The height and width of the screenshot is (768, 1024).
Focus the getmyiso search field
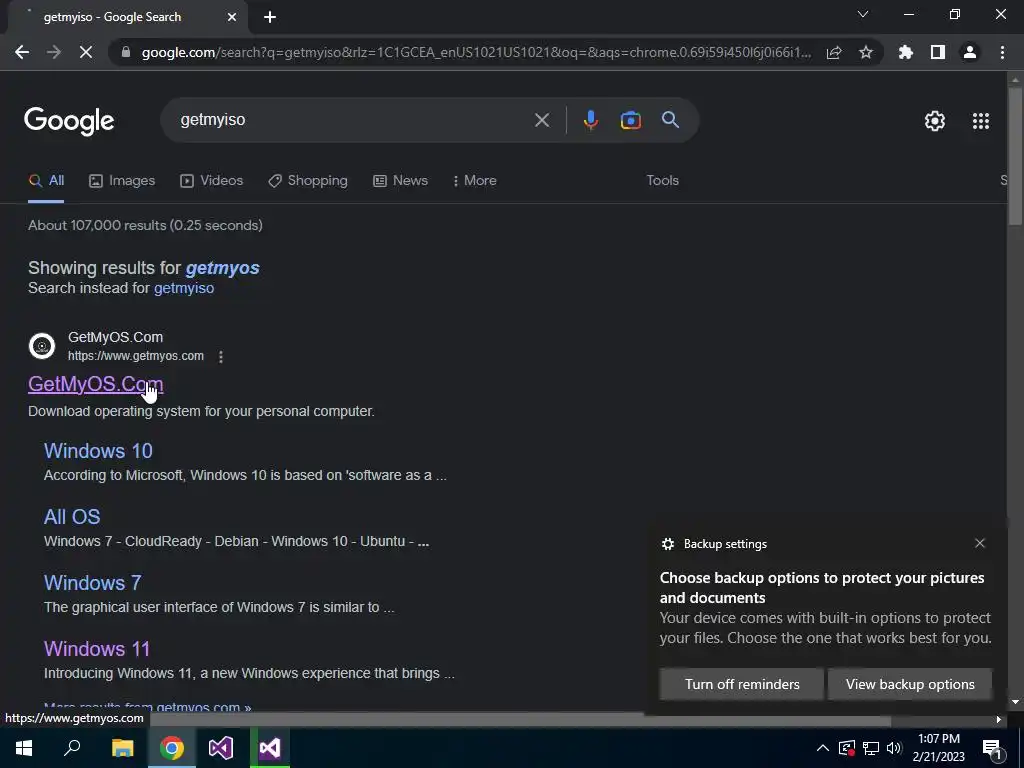click(353, 120)
